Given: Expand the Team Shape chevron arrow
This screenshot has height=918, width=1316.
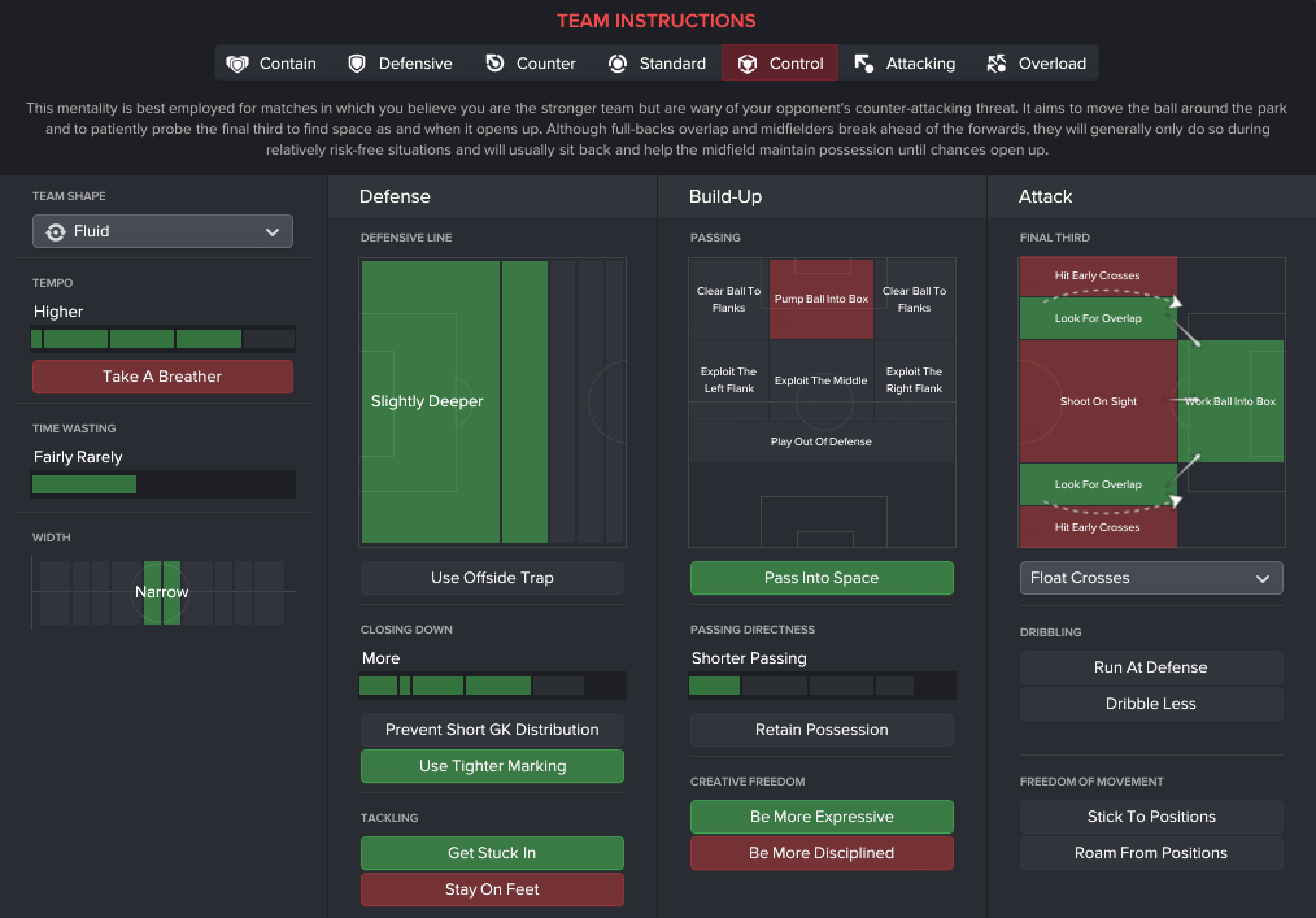Looking at the screenshot, I should (x=273, y=232).
